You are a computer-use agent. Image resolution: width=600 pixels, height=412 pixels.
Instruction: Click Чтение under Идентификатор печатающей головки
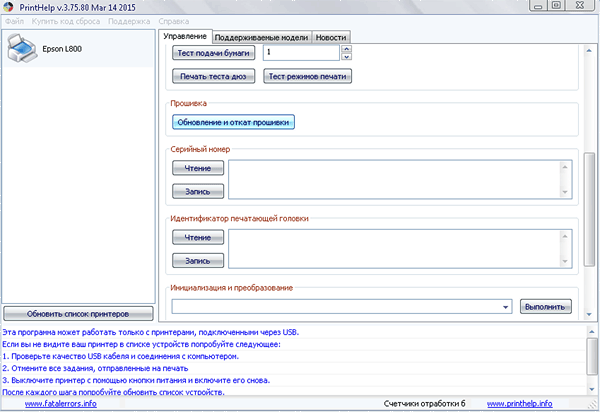(x=198, y=237)
